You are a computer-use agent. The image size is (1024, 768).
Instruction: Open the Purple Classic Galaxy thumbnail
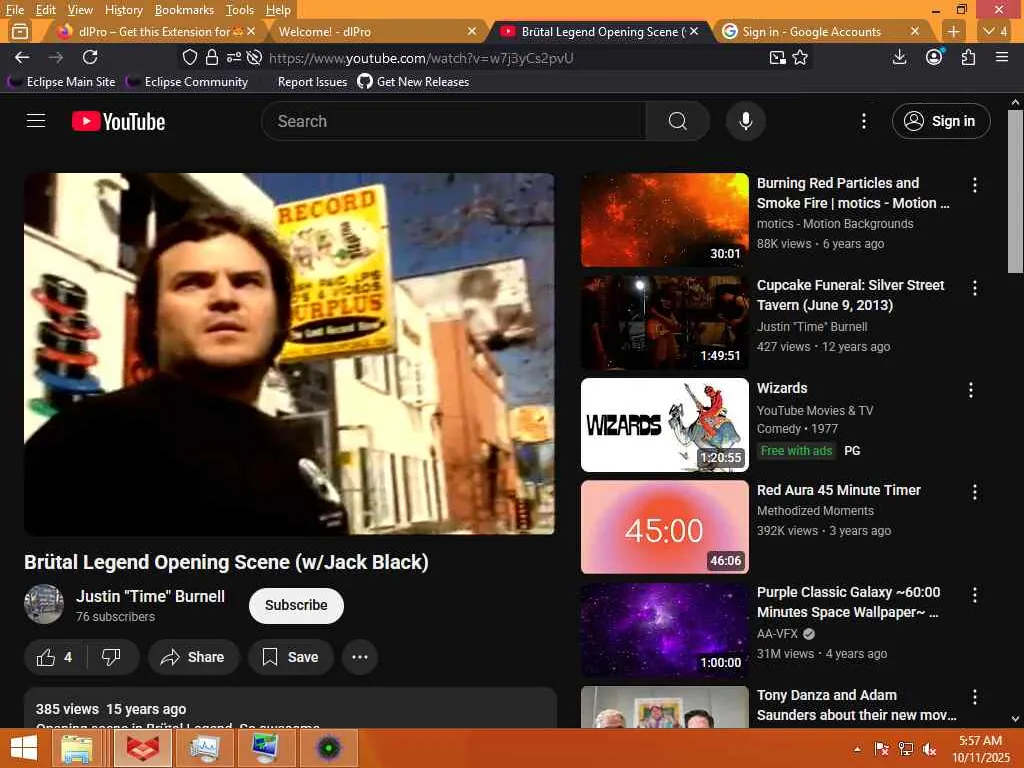point(665,630)
